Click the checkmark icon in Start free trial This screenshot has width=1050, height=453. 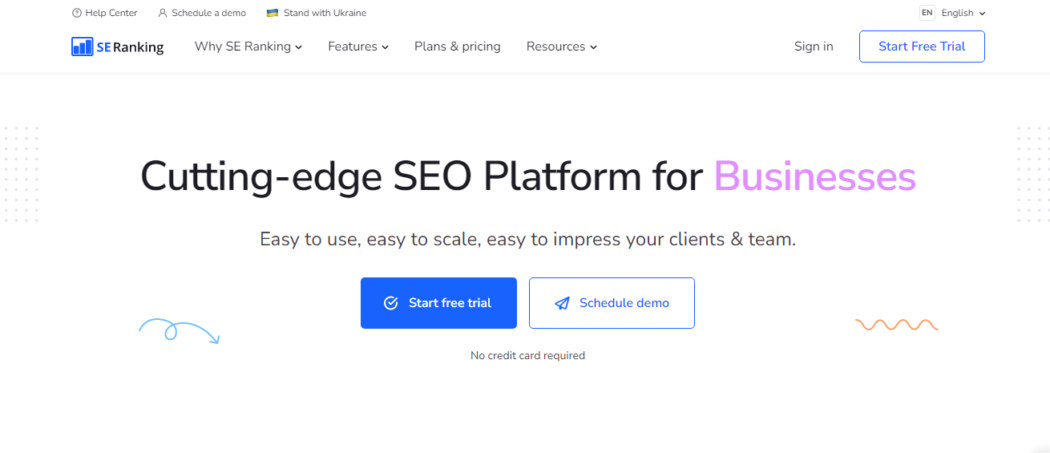tap(391, 303)
